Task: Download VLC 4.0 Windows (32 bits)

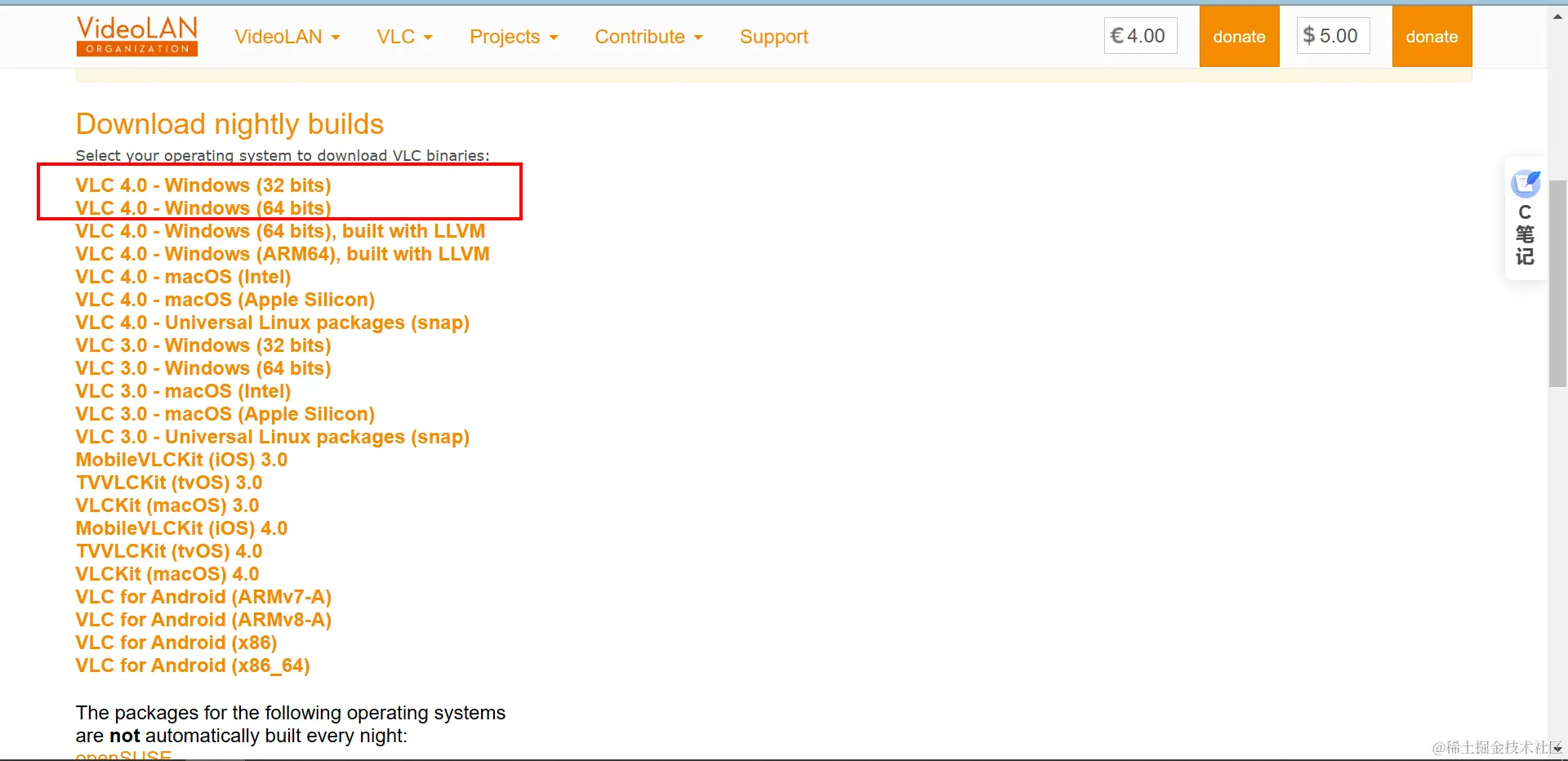Action: (203, 185)
